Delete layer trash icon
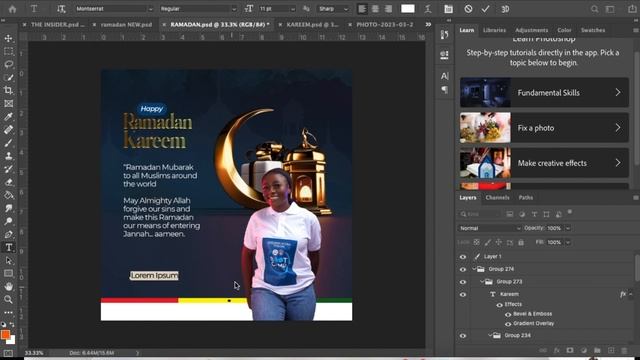 pos(624,351)
